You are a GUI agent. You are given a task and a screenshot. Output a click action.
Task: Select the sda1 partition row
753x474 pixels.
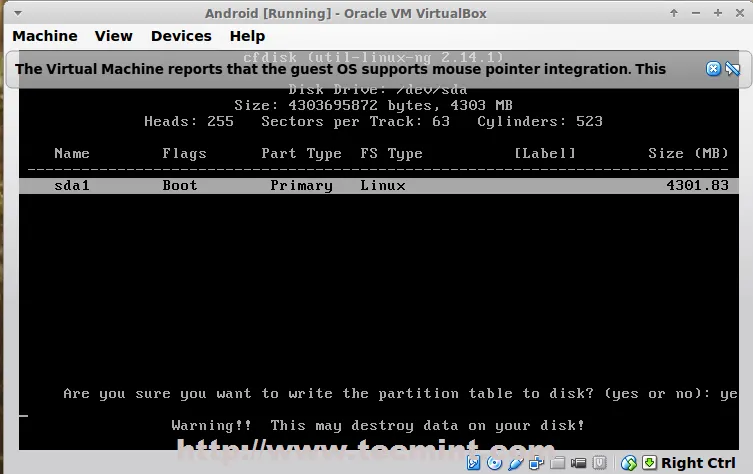[379, 186]
